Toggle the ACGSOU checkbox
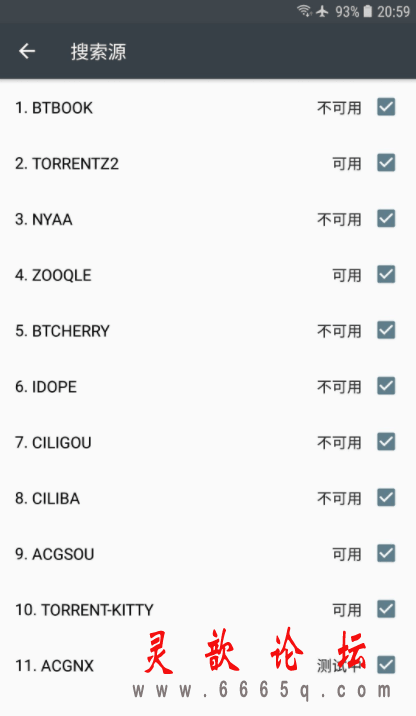Screen dimensions: 416x716 coord(386,553)
